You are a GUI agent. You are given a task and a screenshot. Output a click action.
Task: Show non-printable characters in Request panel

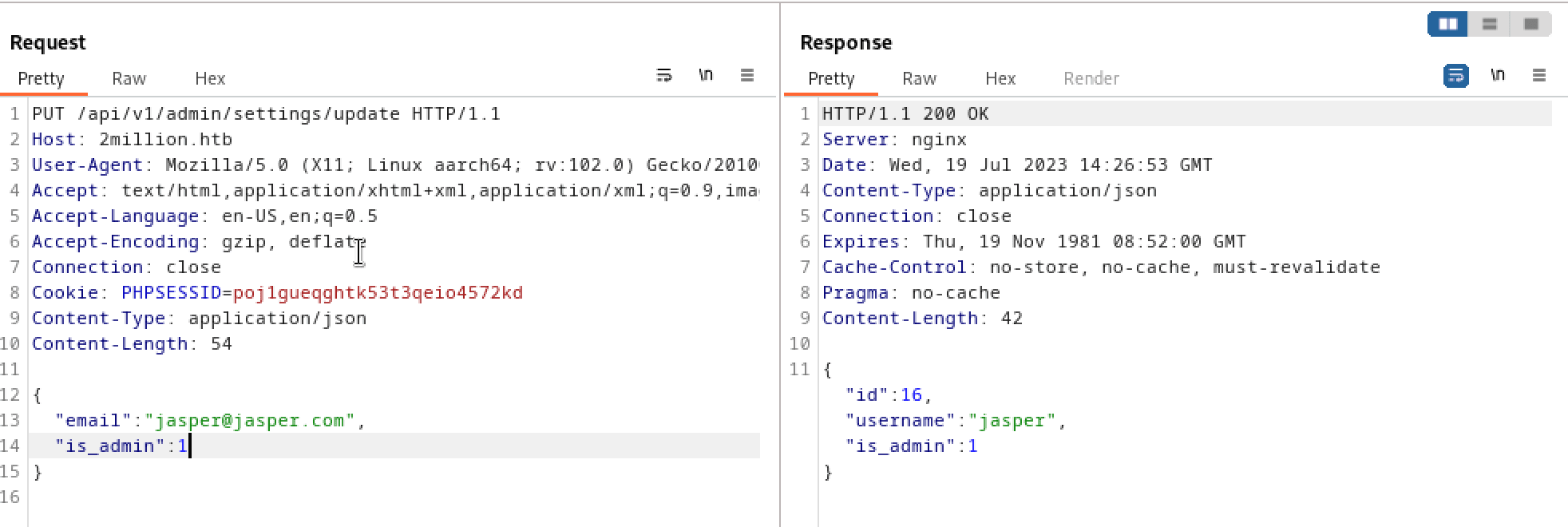tap(705, 75)
